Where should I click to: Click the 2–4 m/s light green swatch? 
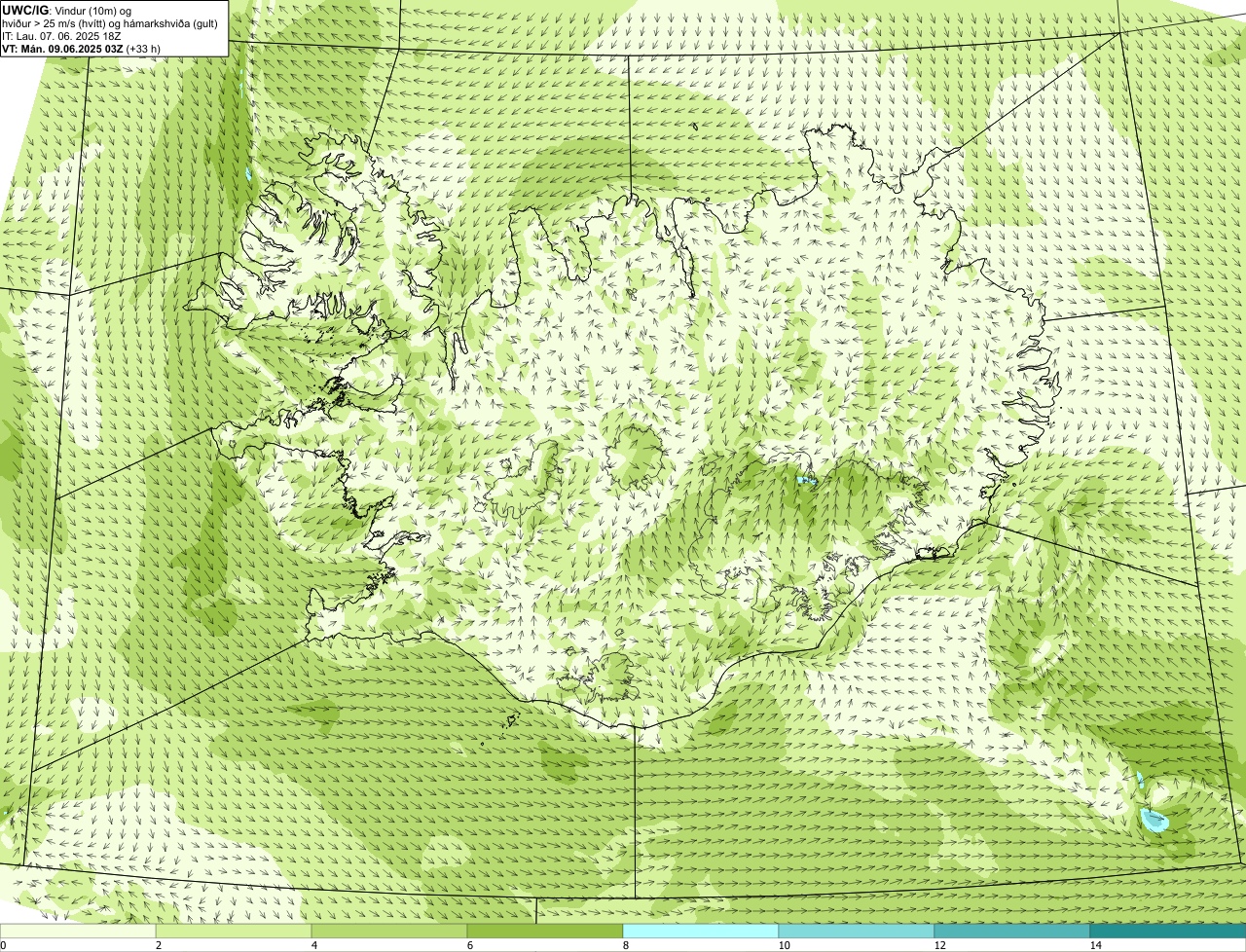pyautogui.click(x=234, y=932)
